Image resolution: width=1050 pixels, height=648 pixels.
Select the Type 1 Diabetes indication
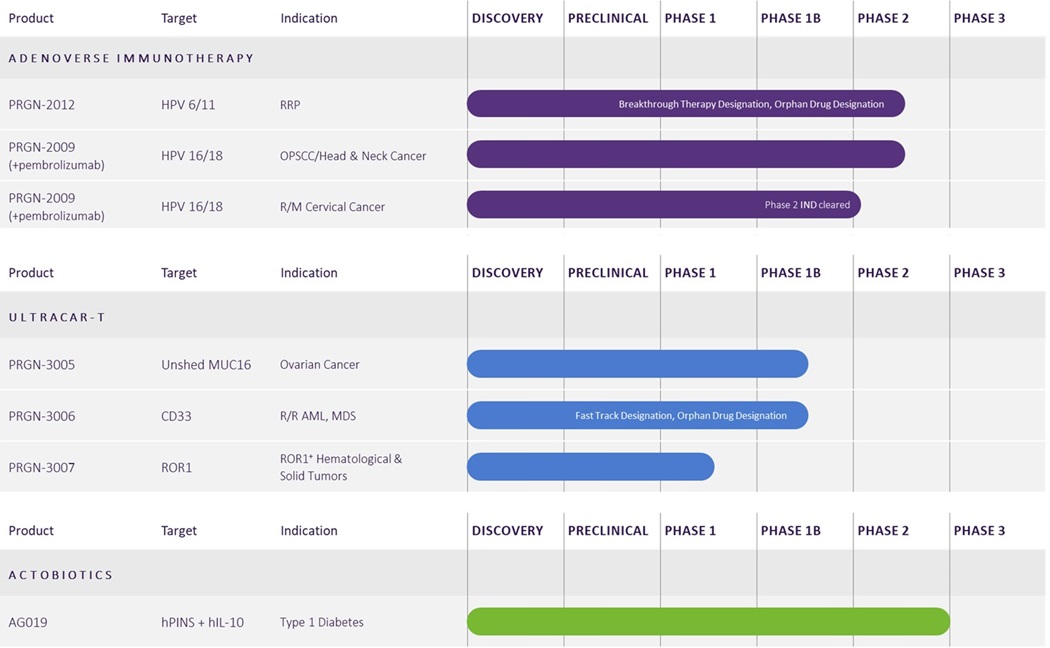click(x=322, y=623)
